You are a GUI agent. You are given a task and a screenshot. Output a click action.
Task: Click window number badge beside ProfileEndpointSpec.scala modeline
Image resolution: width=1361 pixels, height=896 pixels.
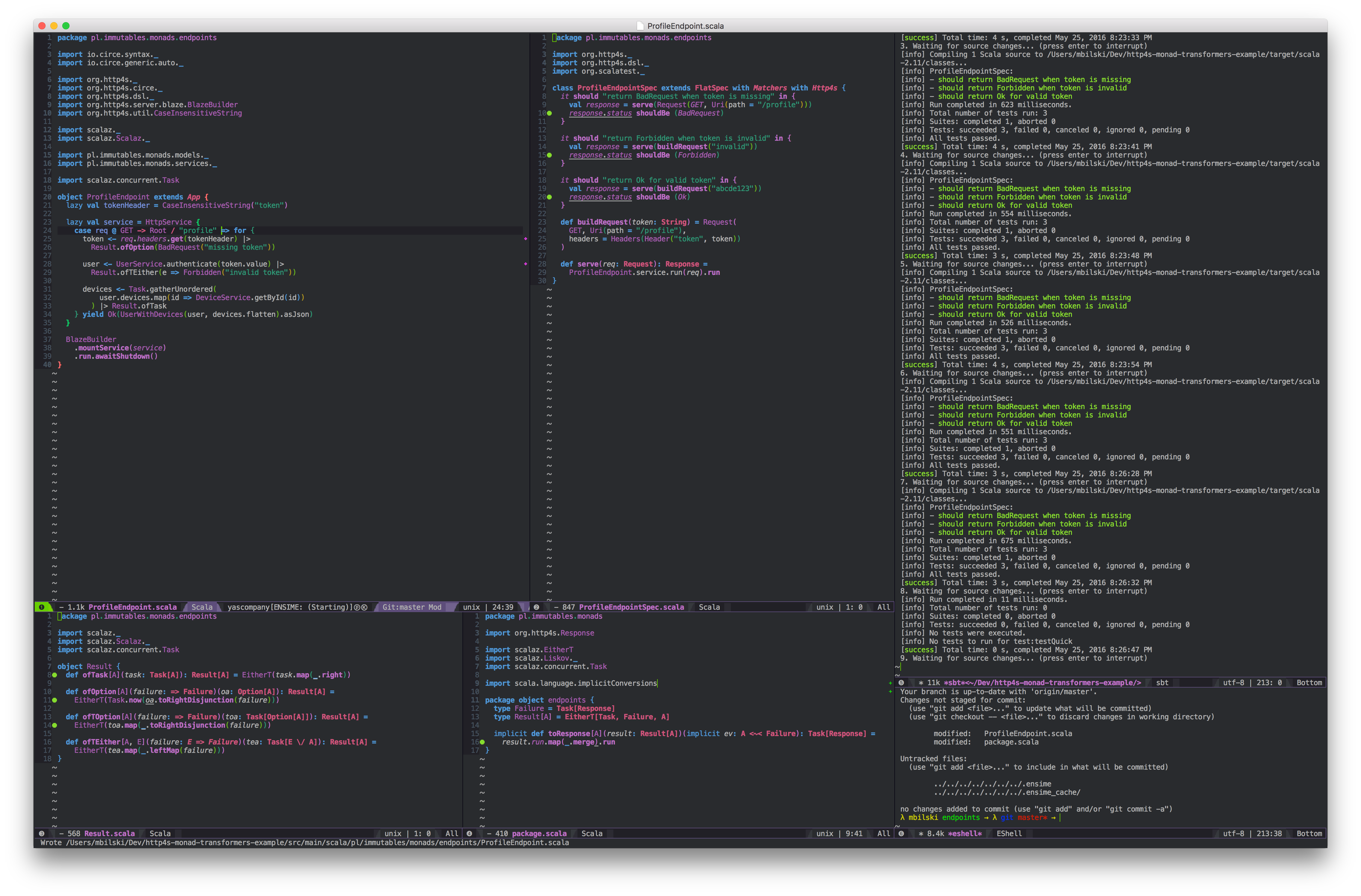click(x=536, y=607)
